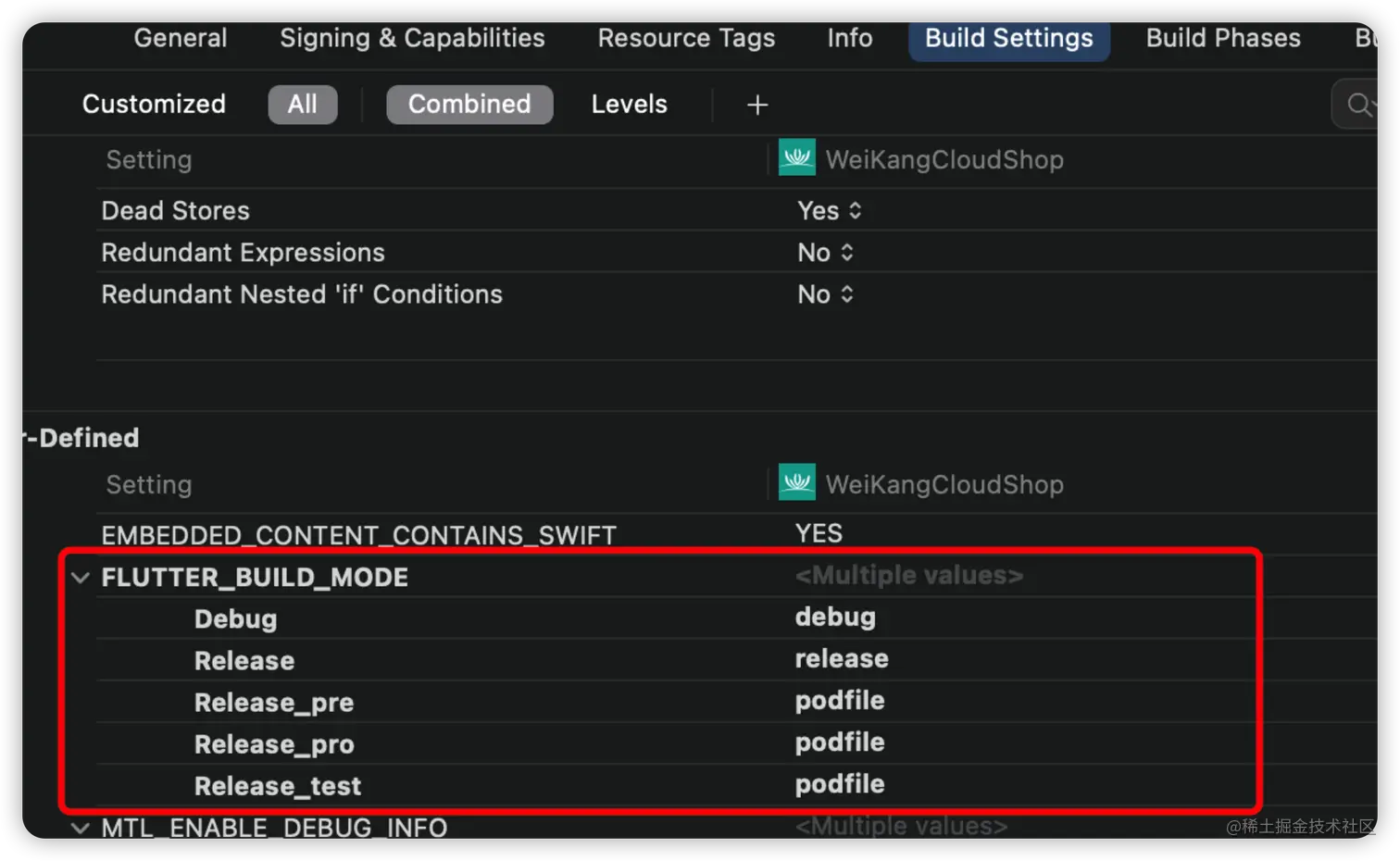Screen dimensions: 1400x861
Task: Select the All filter toggle
Action: click(302, 105)
